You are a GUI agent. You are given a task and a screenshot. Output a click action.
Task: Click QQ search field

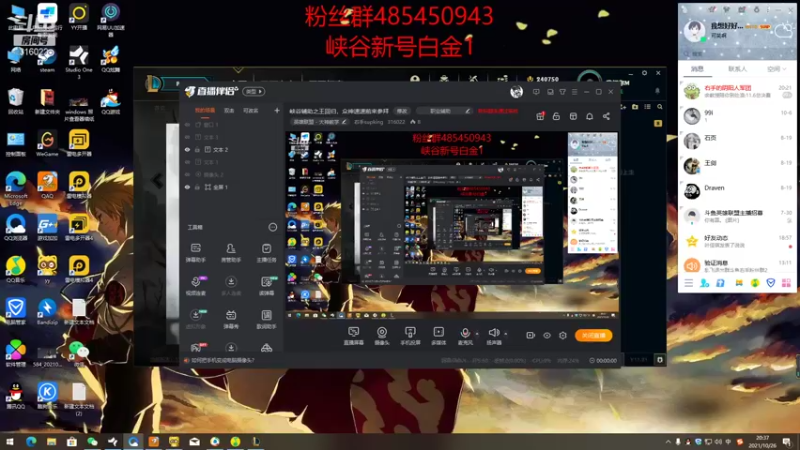click(737, 54)
